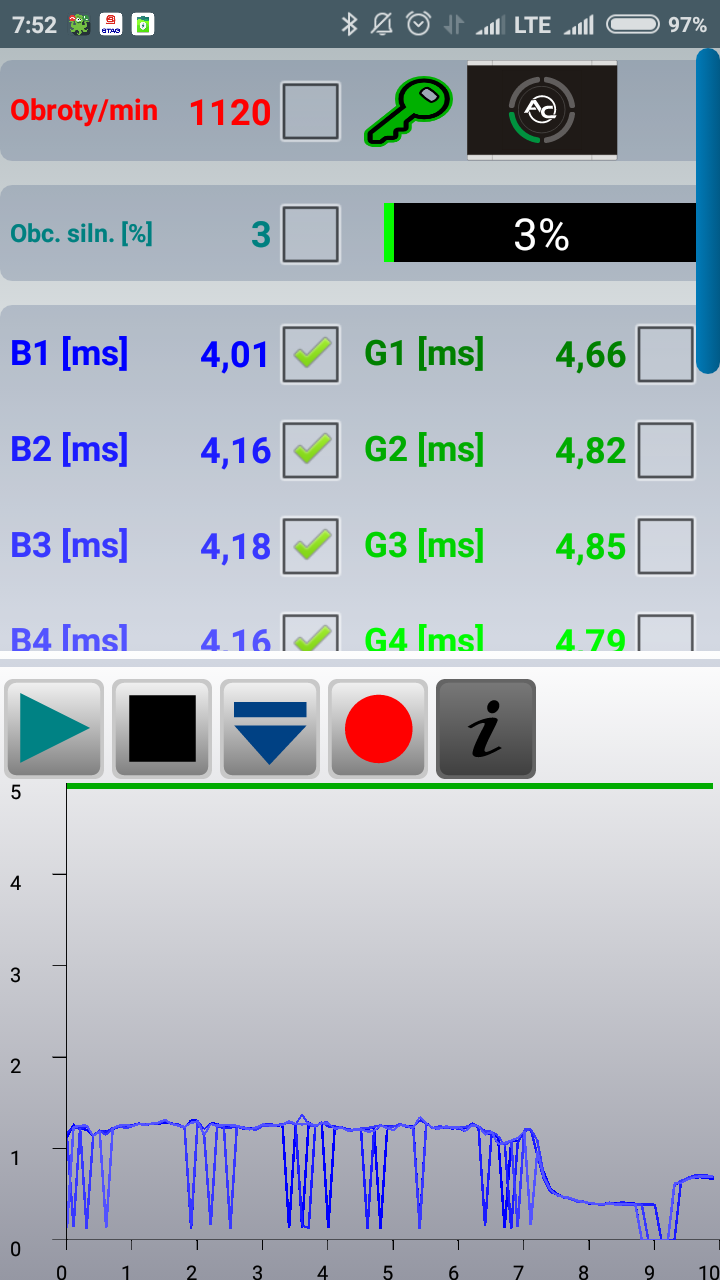Viewport: 720px width, 1280px height.
Task: Enable the Obroty/min checkbox
Action: pos(311,111)
